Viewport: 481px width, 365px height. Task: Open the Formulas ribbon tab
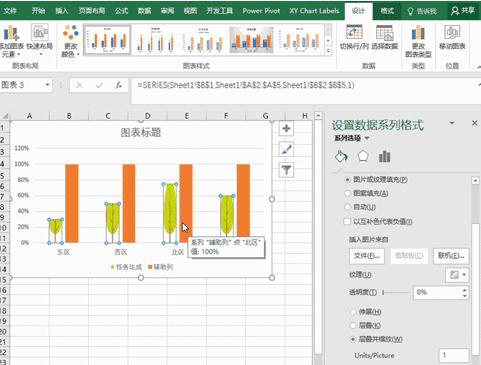pyautogui.click(x=121, y=11)
